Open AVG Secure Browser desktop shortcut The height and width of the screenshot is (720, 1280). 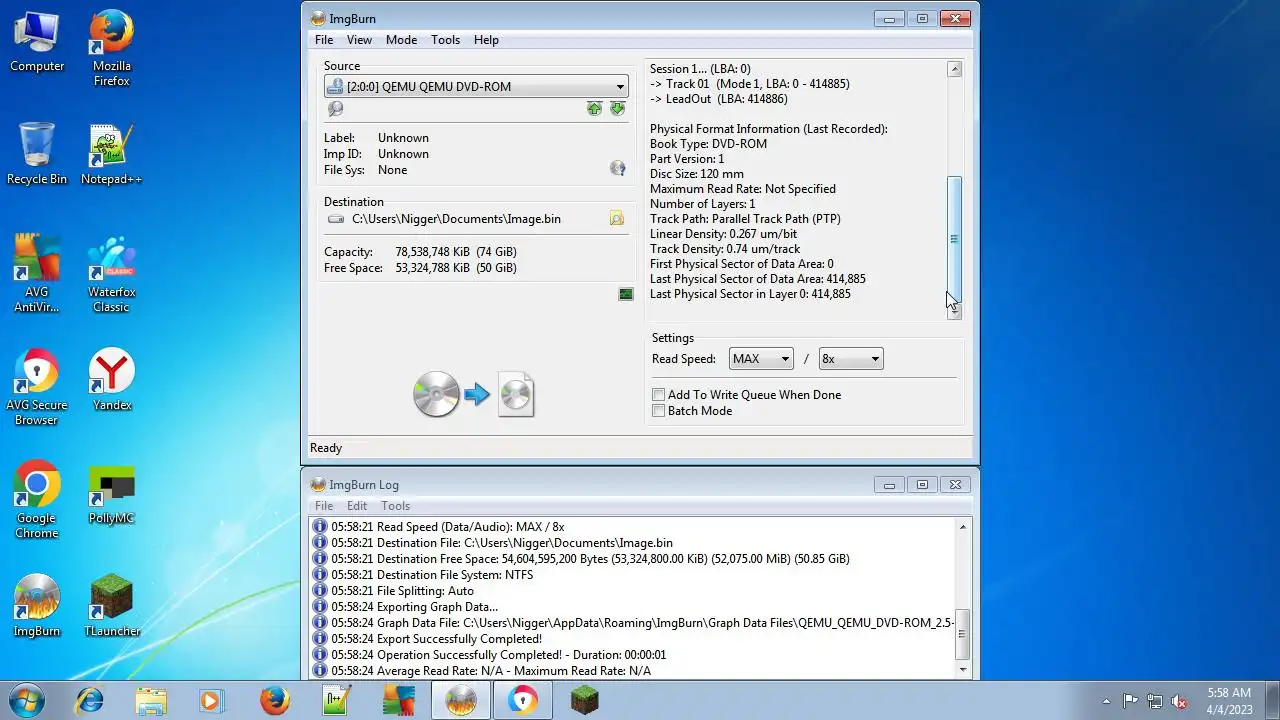click(37, 387)
